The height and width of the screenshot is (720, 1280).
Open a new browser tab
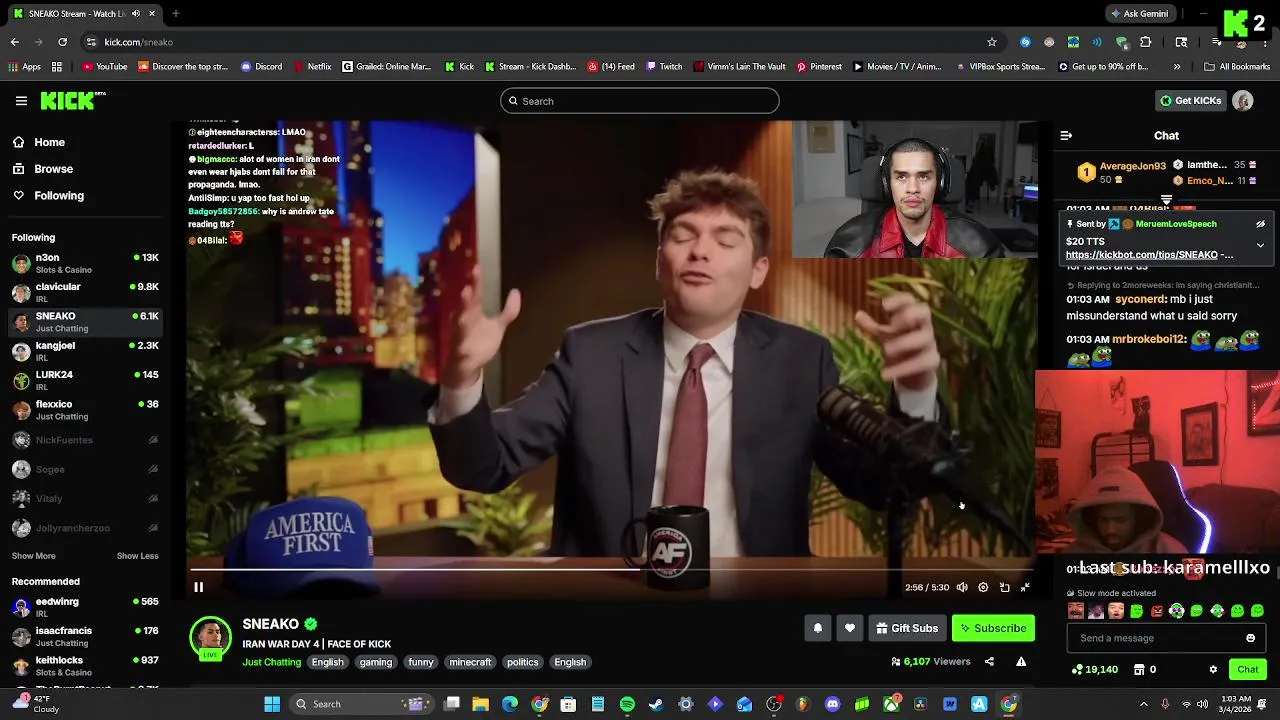(x=175, y=14)
